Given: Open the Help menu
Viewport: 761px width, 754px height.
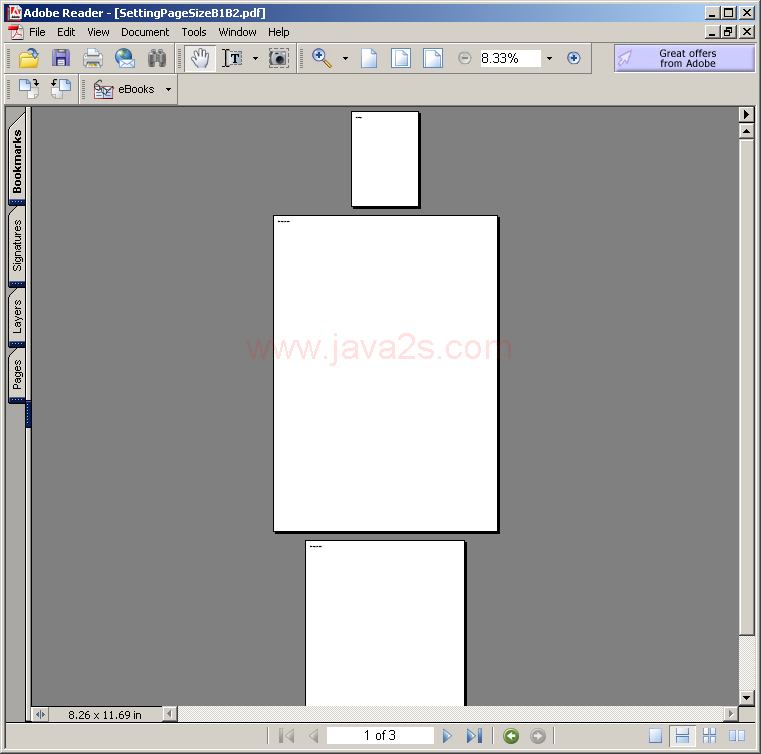Looking at the screenshot, I should coord(279,32).
